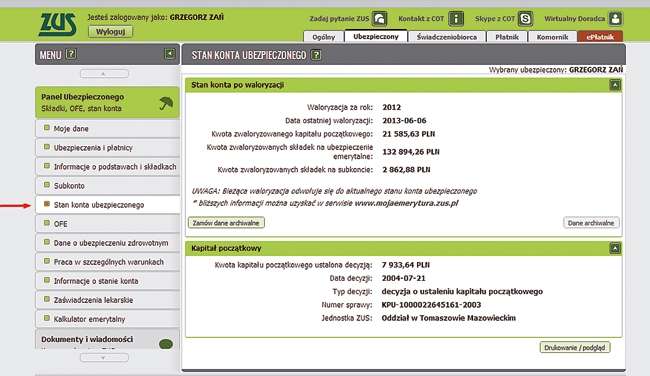Click the Wirtualny Doradca text link
Image resolution: width=650 pixels, height=376 pixels.
pos(575,19)
